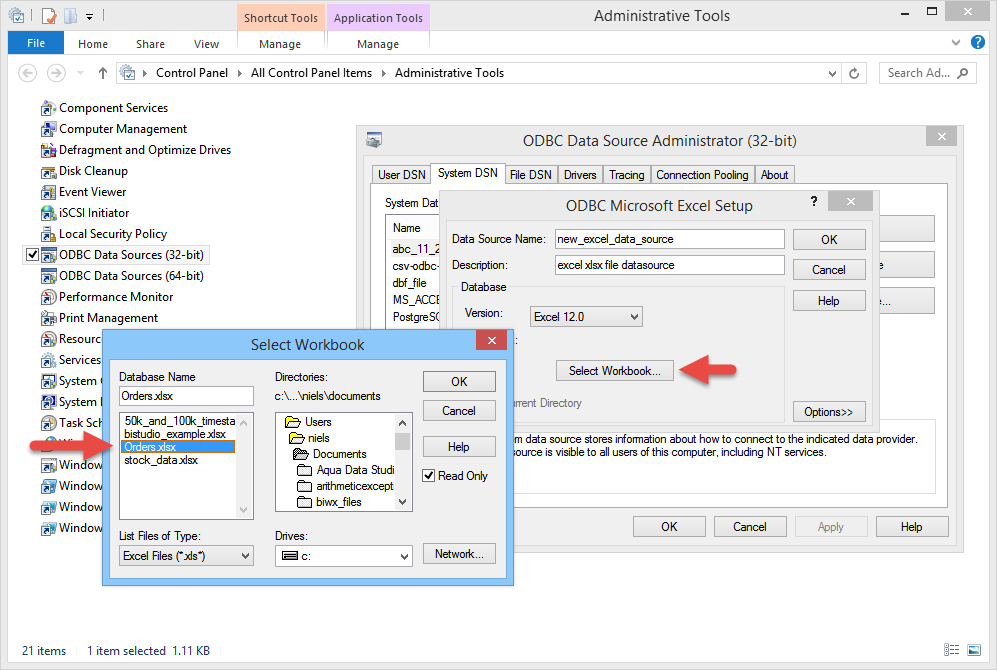Refresh the Administrative Tools address bar
Viewport: 997px width, 670px height.
(x=854, y=73)
